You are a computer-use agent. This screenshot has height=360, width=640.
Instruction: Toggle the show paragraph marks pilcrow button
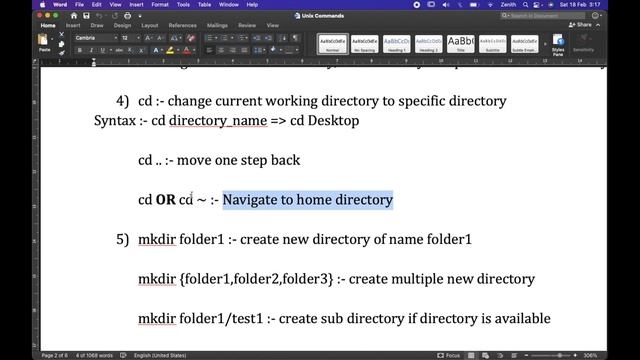[296, 38]
